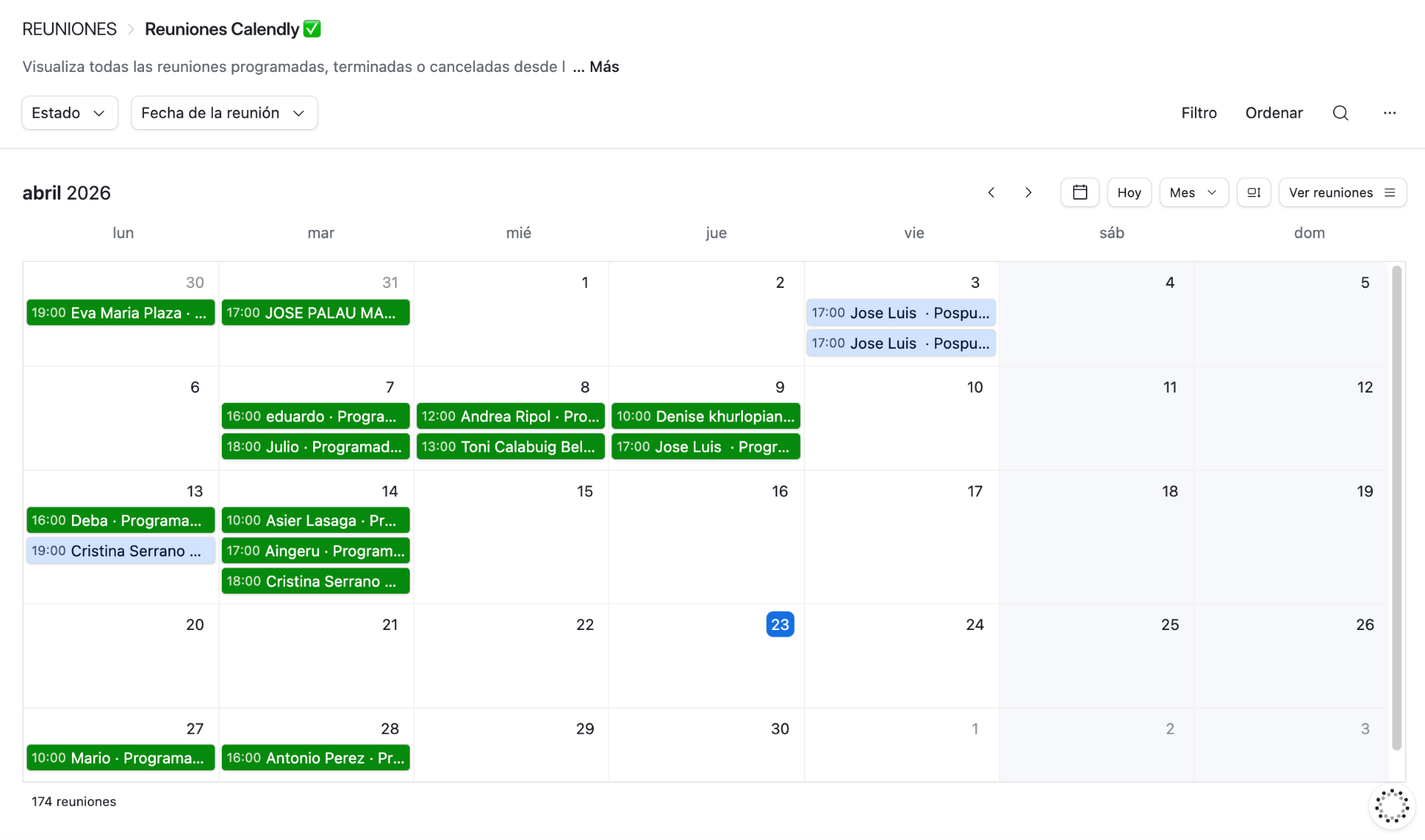This screenshot has width=1425, height=840.
Task: Open the 17:00 Aingeru event
Action: coord(315,551)
